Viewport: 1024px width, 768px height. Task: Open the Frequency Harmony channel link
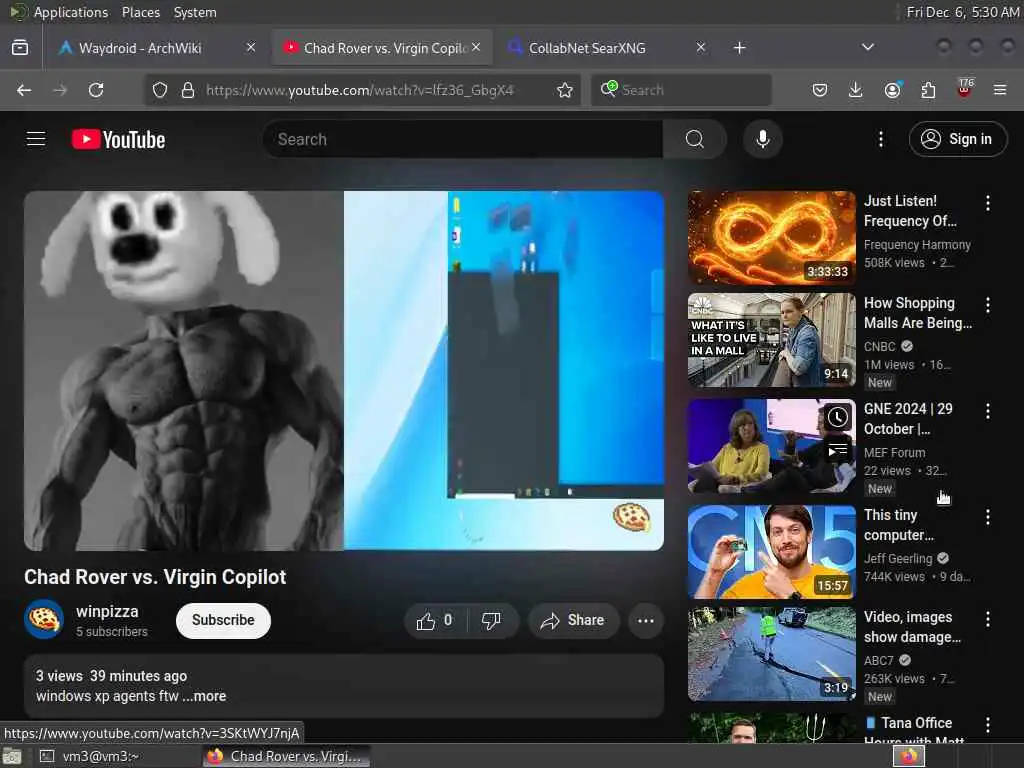917,245
